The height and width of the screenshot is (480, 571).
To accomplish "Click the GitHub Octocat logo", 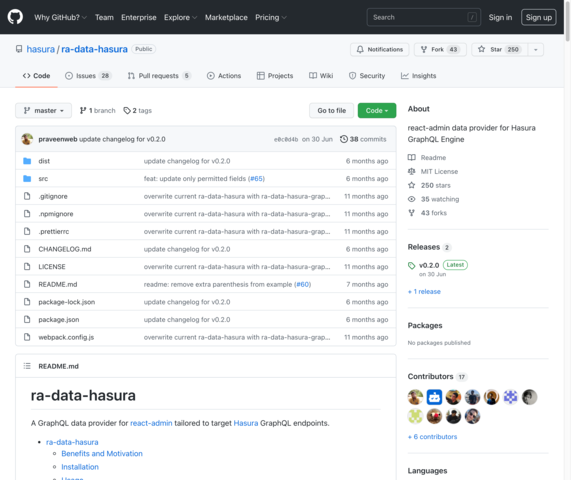I will 15,17.
